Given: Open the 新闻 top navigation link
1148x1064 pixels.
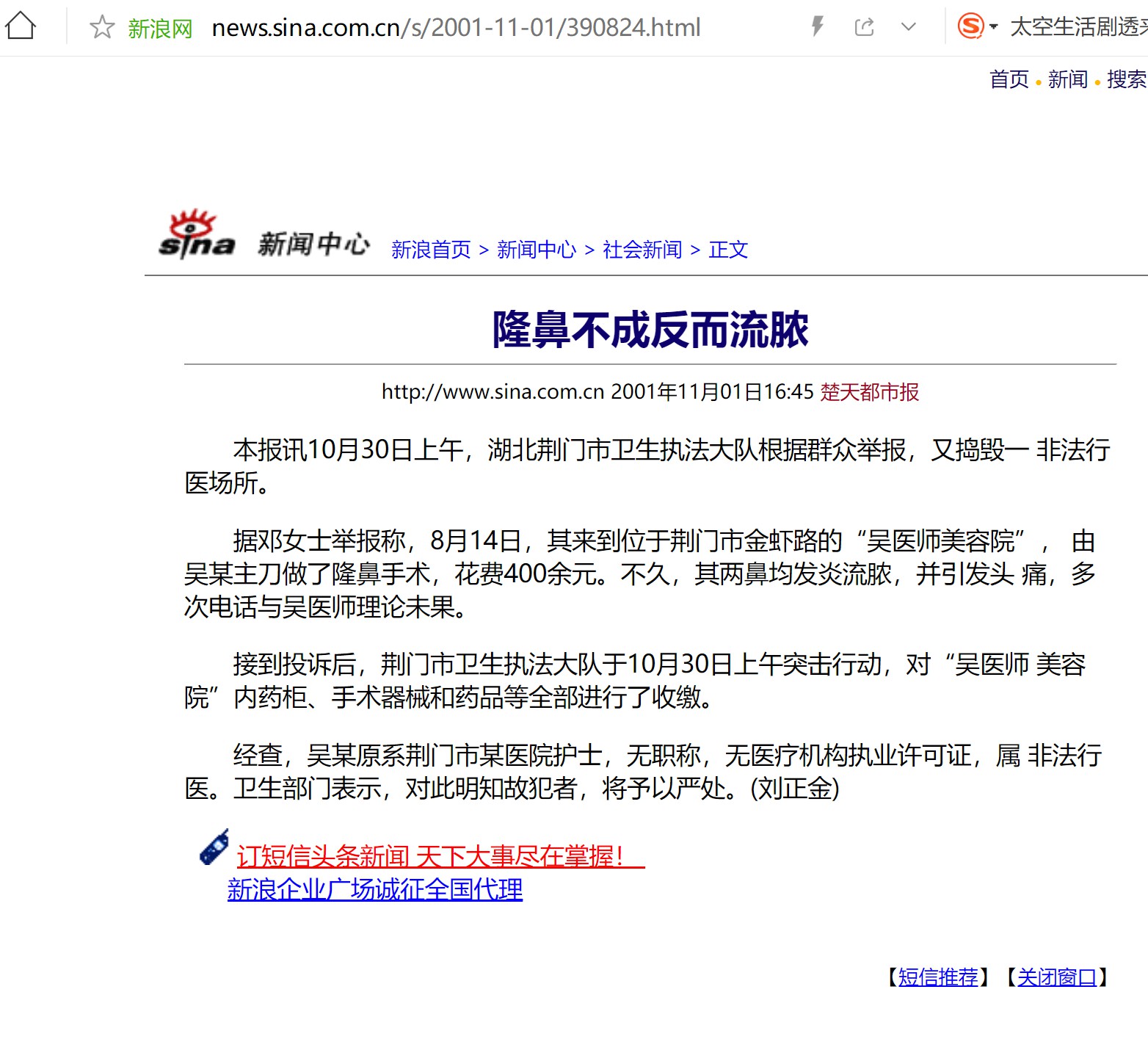Looking at the screenshot, I should pos(1068,79).
